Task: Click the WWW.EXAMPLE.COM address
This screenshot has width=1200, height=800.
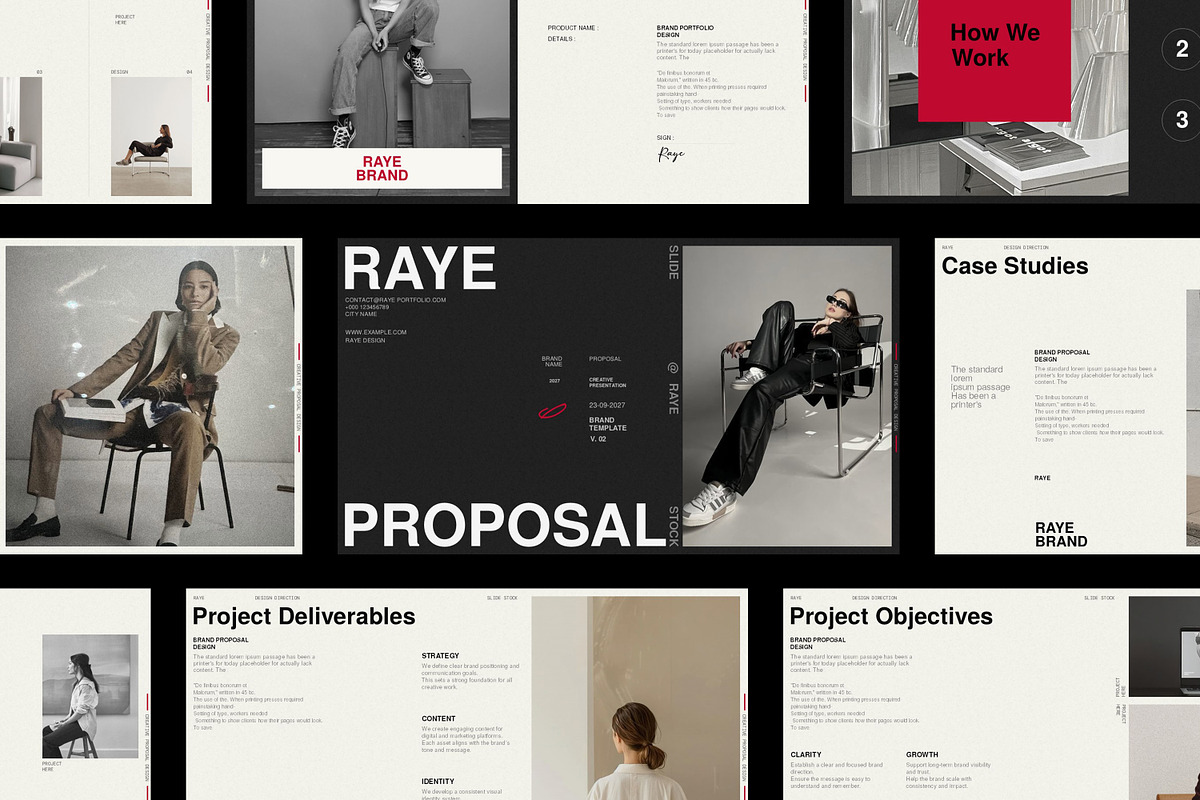Action: (x=376, y=332)
